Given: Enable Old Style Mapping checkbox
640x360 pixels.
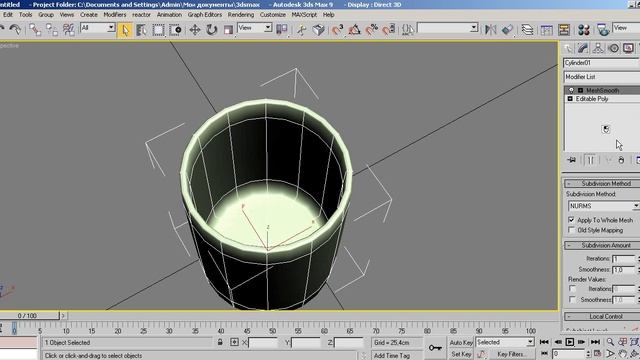Looking at the screenshot, I should (x=571, y=230).
